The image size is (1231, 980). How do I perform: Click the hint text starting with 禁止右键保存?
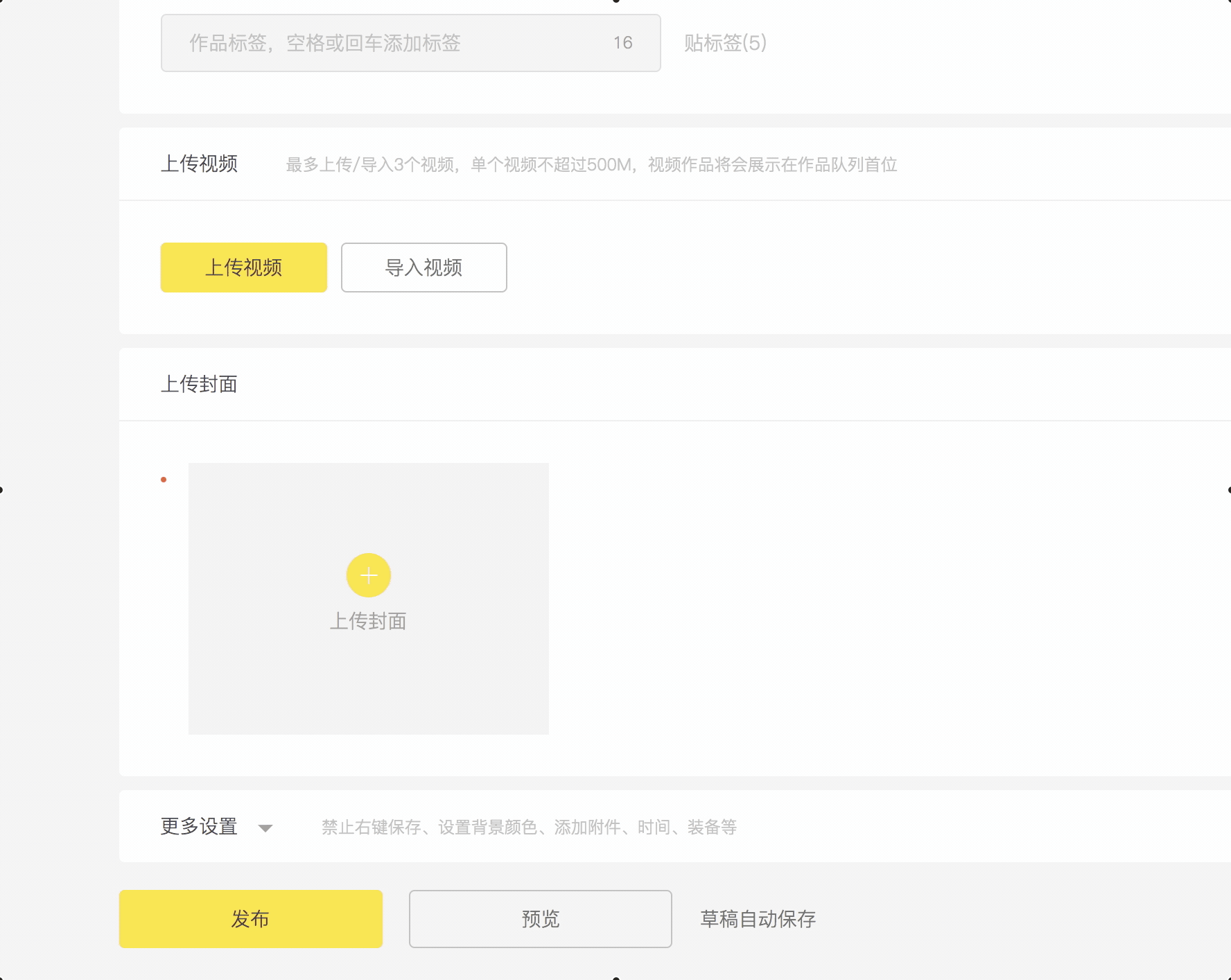point(529,827)
